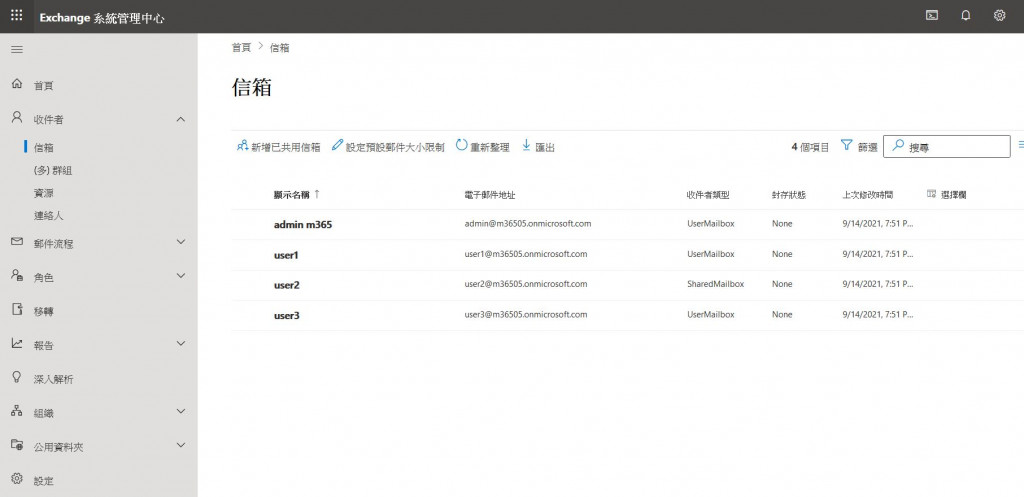
Task: Open the settings gear in header
Action: click(x=999, y=16)
